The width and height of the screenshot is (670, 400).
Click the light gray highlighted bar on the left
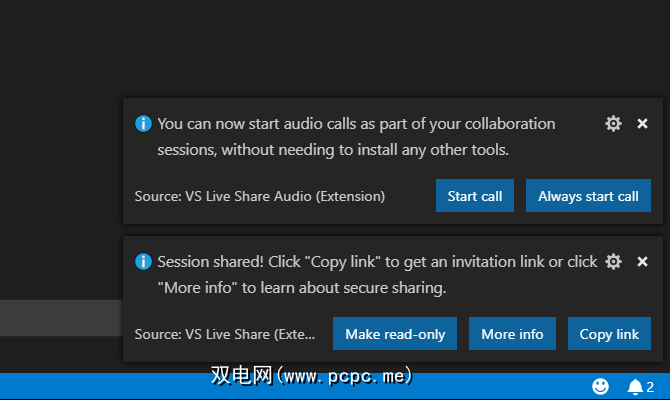tap(60, 318)
